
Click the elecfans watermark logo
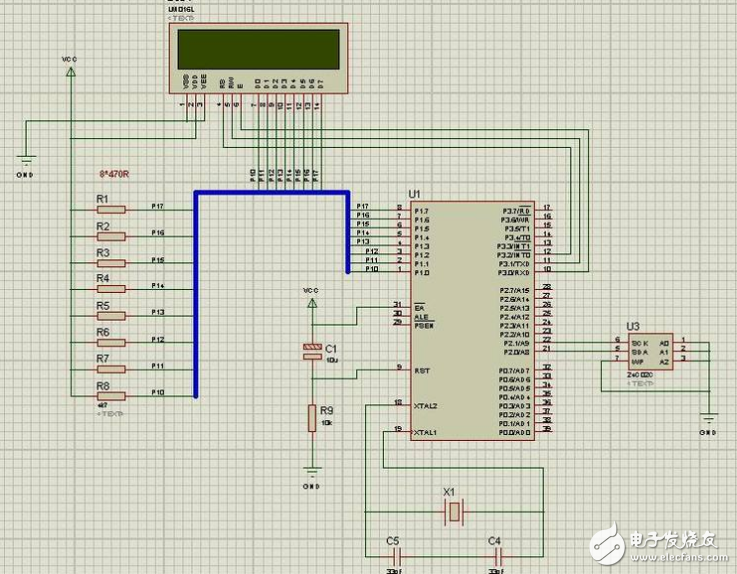pyautogui.click(x=660, y=543)
